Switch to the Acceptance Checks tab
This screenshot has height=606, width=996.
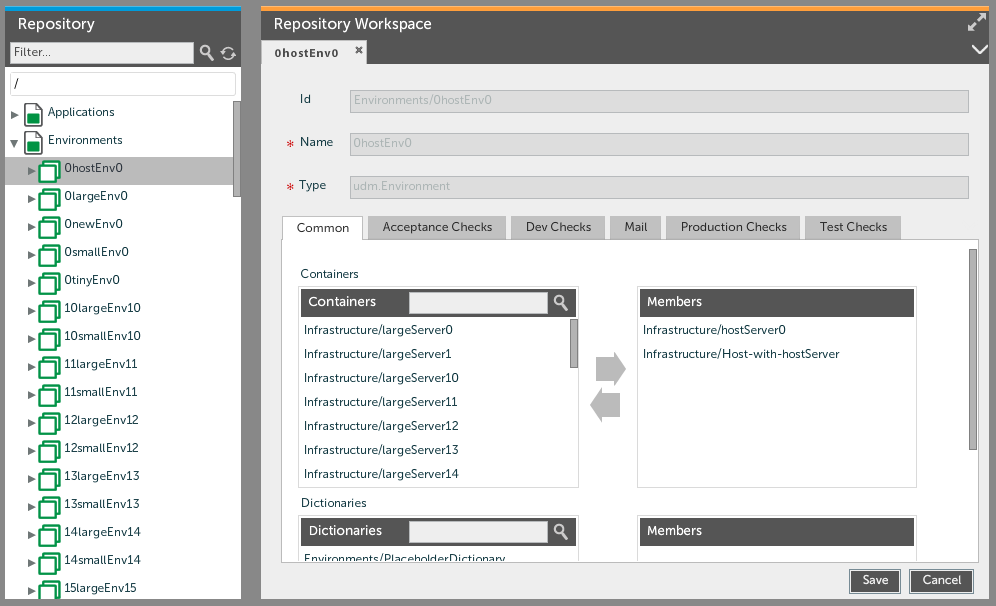click(437, 227)
